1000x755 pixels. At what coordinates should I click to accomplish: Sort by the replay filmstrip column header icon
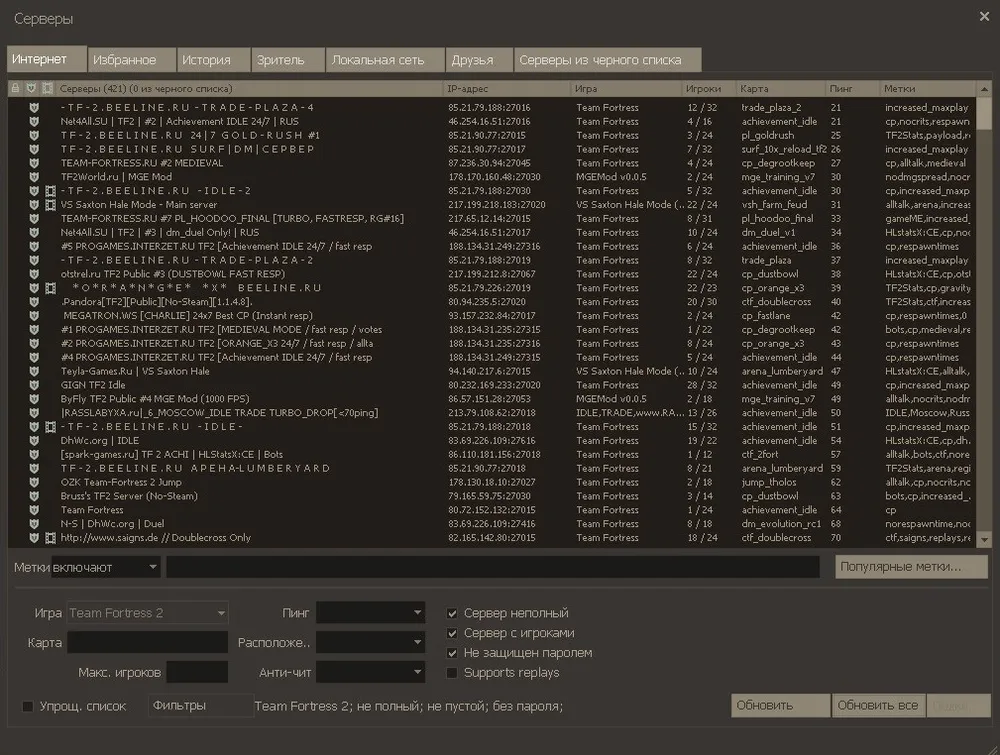[x=47, y=89]
